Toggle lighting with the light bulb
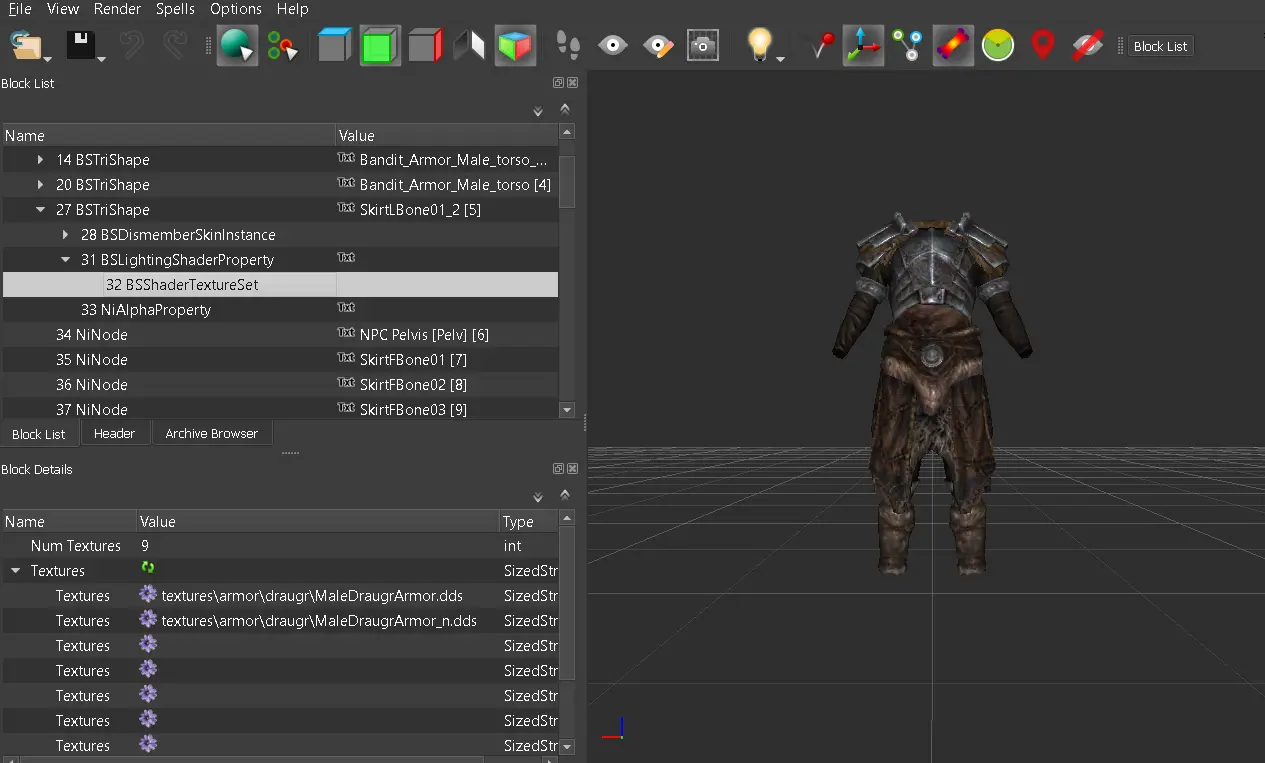 [761, 44]
